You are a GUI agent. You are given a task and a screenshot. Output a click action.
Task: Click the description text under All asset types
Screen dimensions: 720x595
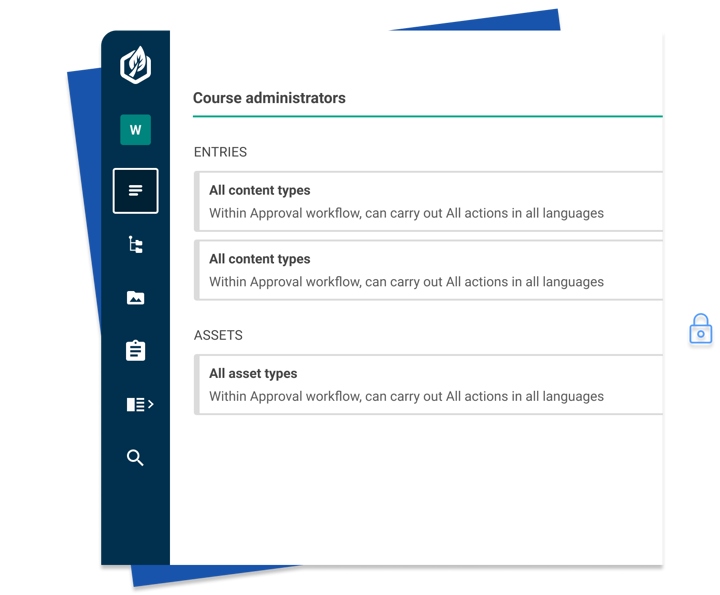406,396
